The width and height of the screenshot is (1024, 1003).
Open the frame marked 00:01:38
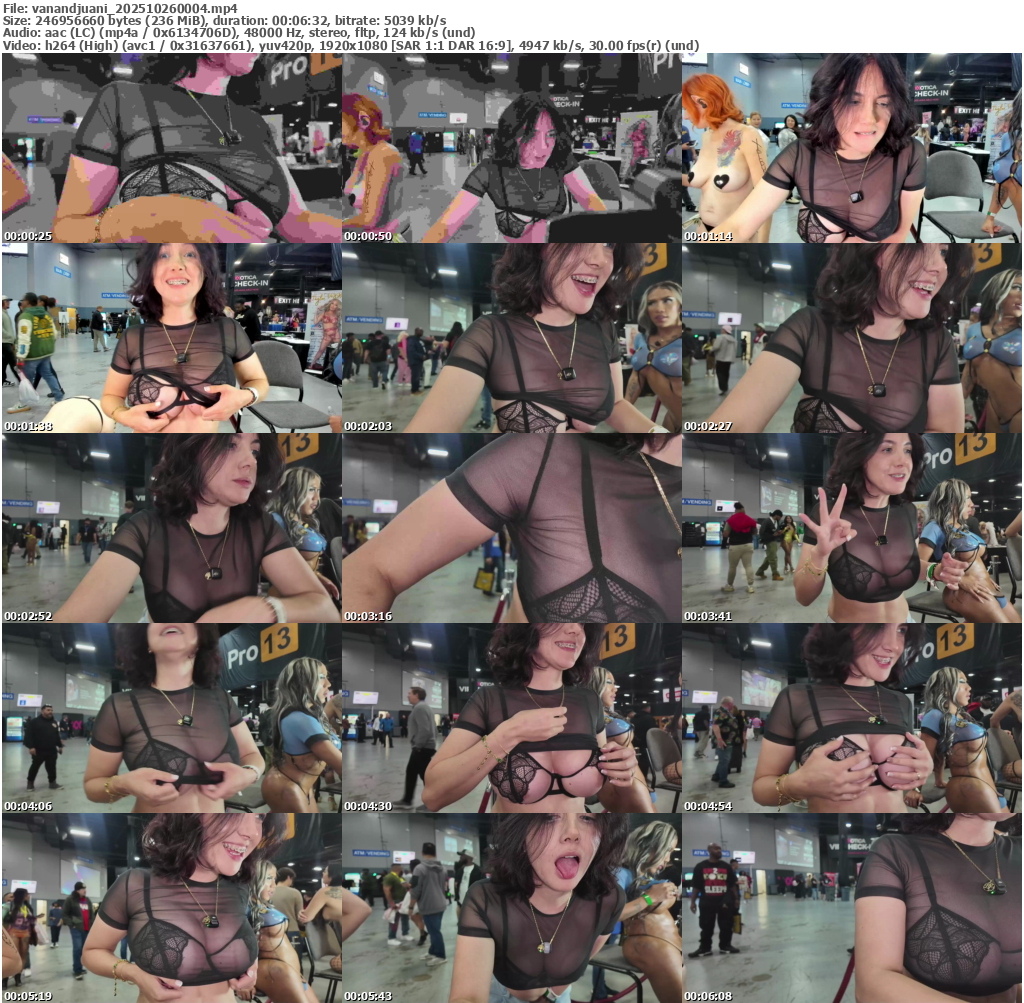tap(171, 338)
